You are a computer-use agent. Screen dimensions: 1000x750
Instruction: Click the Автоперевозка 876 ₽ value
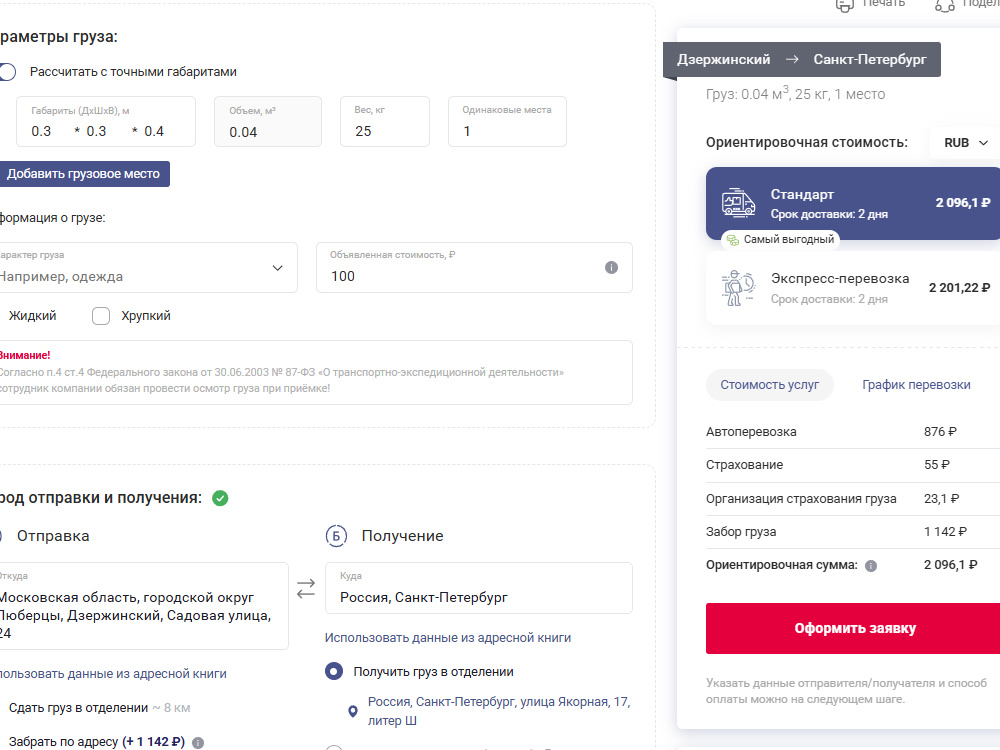click(940, 432)
